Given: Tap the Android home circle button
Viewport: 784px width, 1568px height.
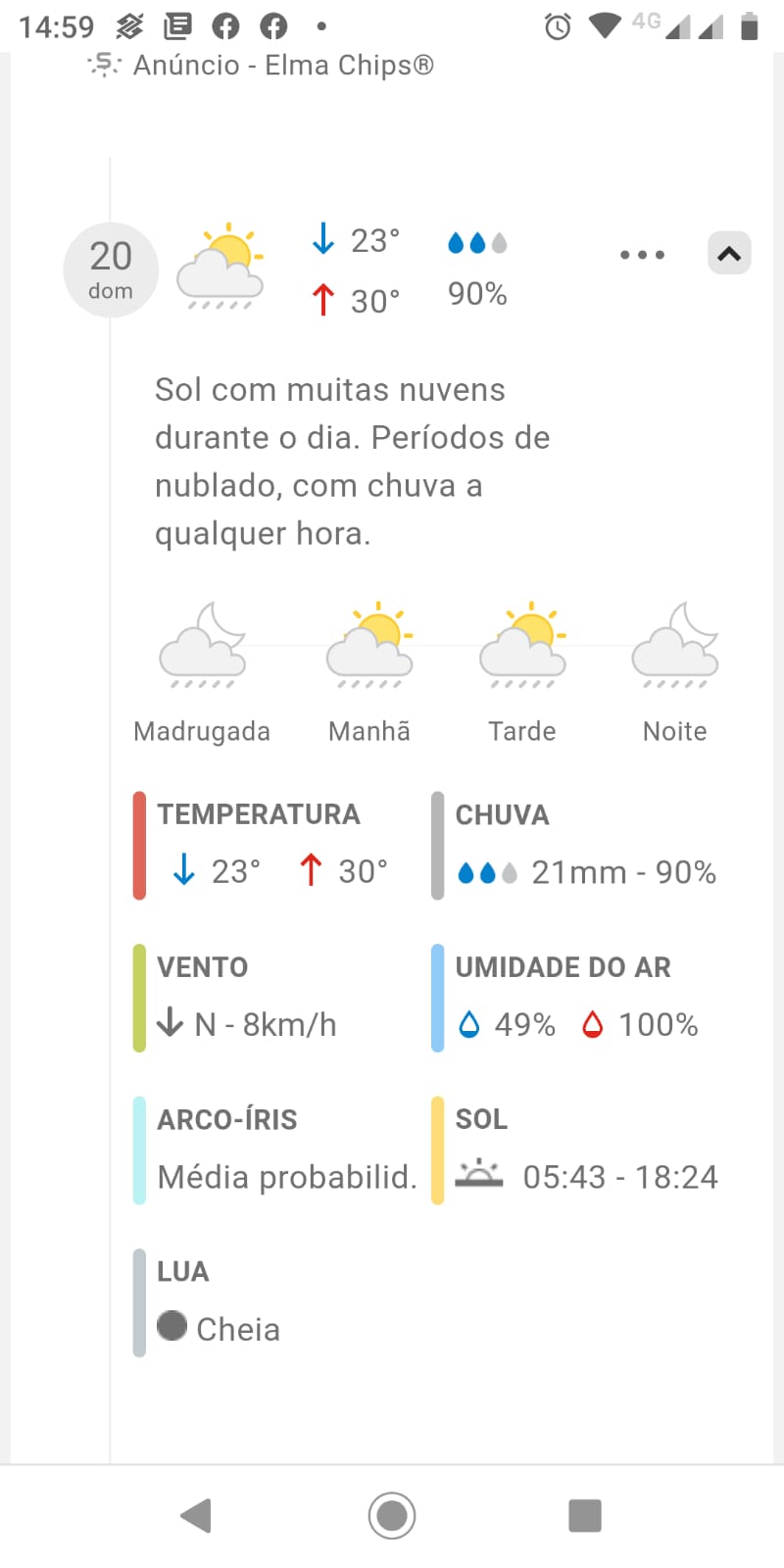Looking at the screenshot, I should tap(392, 1515).
